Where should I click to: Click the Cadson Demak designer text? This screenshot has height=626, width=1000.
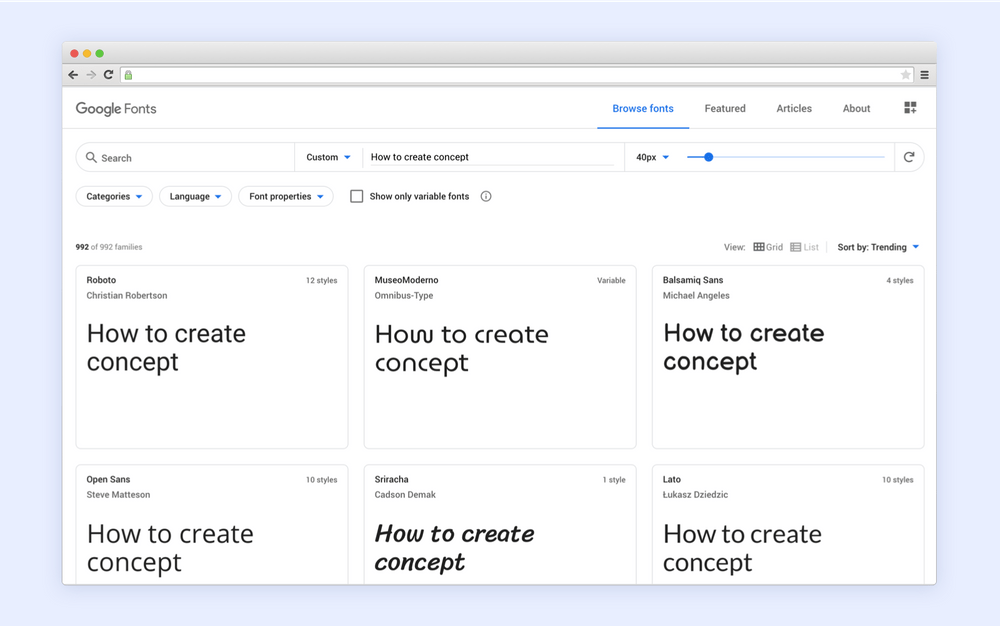tap(405, 495)
